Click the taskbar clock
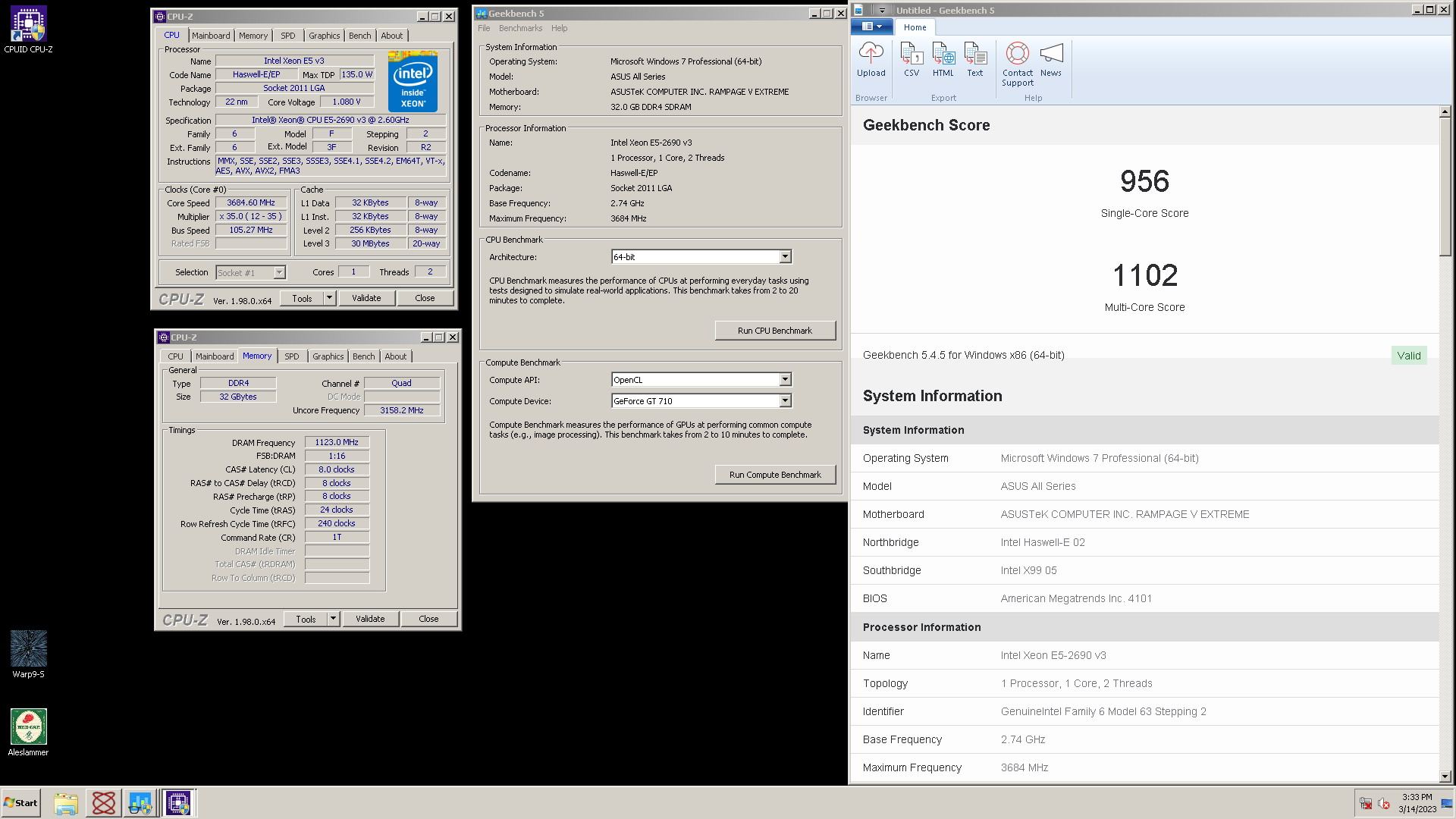 click(1417, 803)
